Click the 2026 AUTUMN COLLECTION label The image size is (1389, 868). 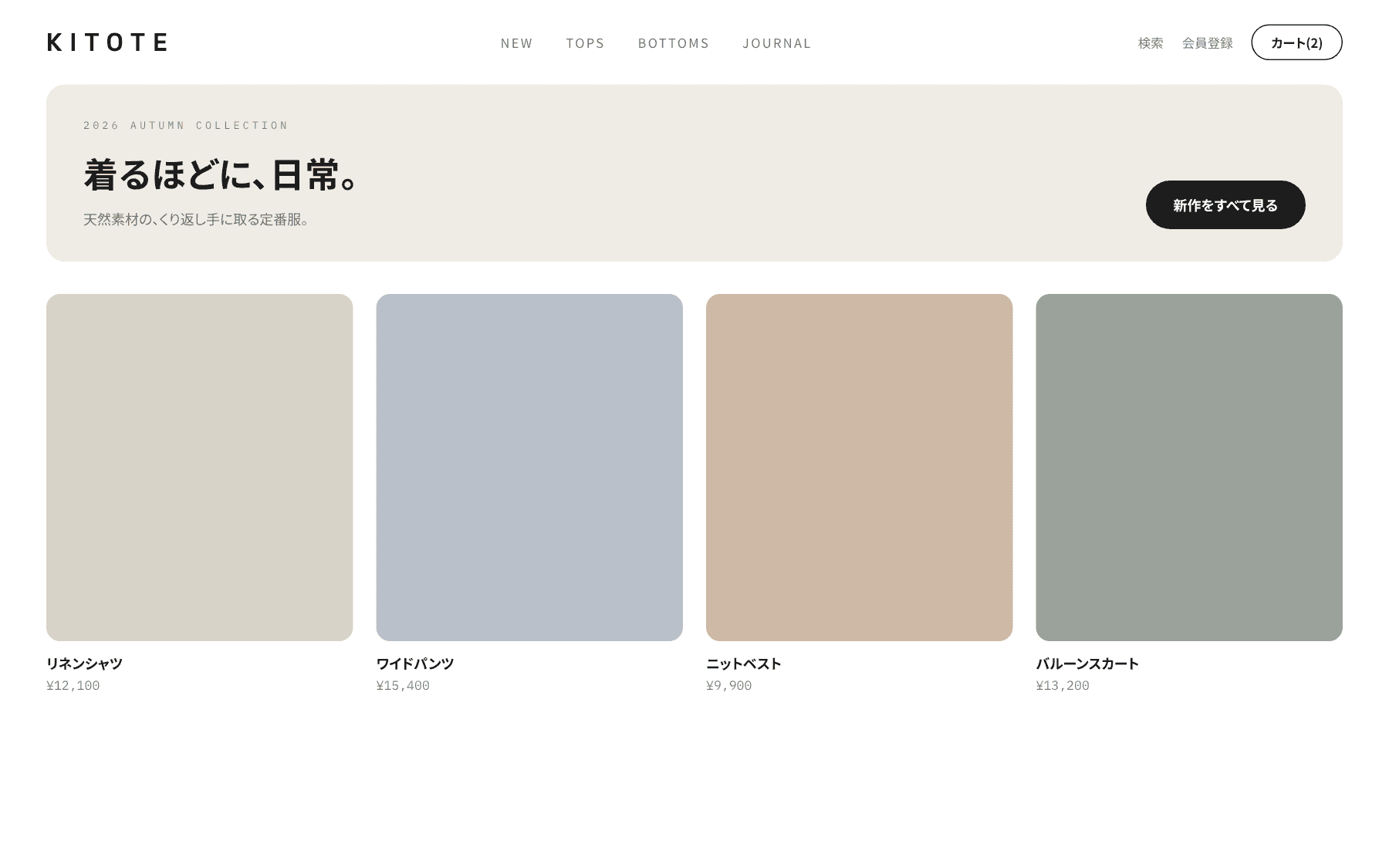tap(186, 125)
